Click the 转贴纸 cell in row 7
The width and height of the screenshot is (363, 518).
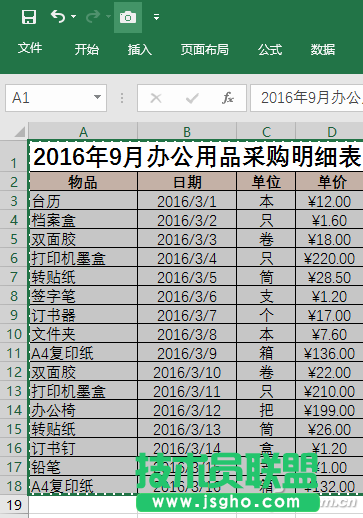click(x=83, y=277)
